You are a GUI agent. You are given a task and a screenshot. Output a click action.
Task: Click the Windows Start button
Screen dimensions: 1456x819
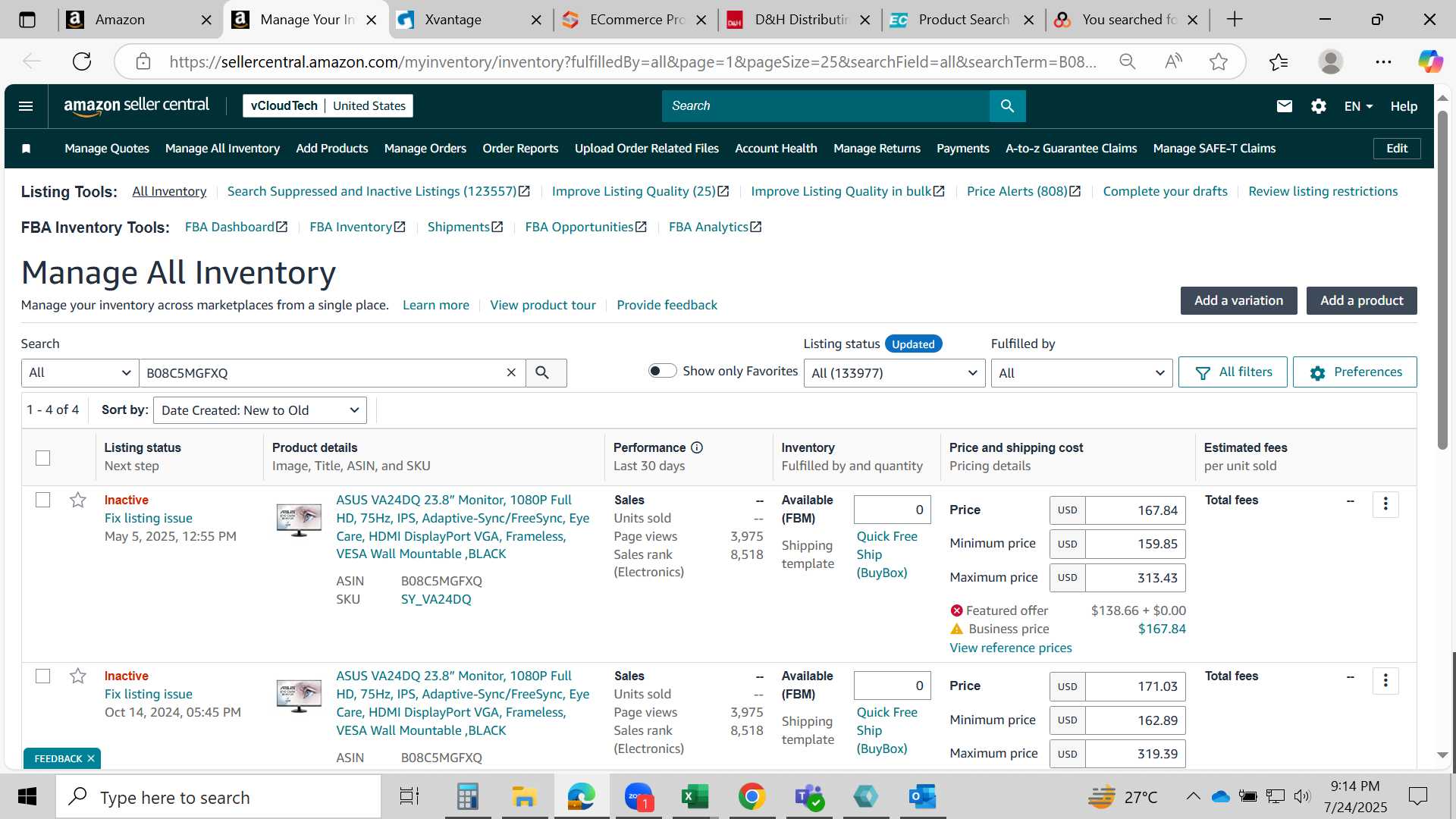(x=27, y=797)
